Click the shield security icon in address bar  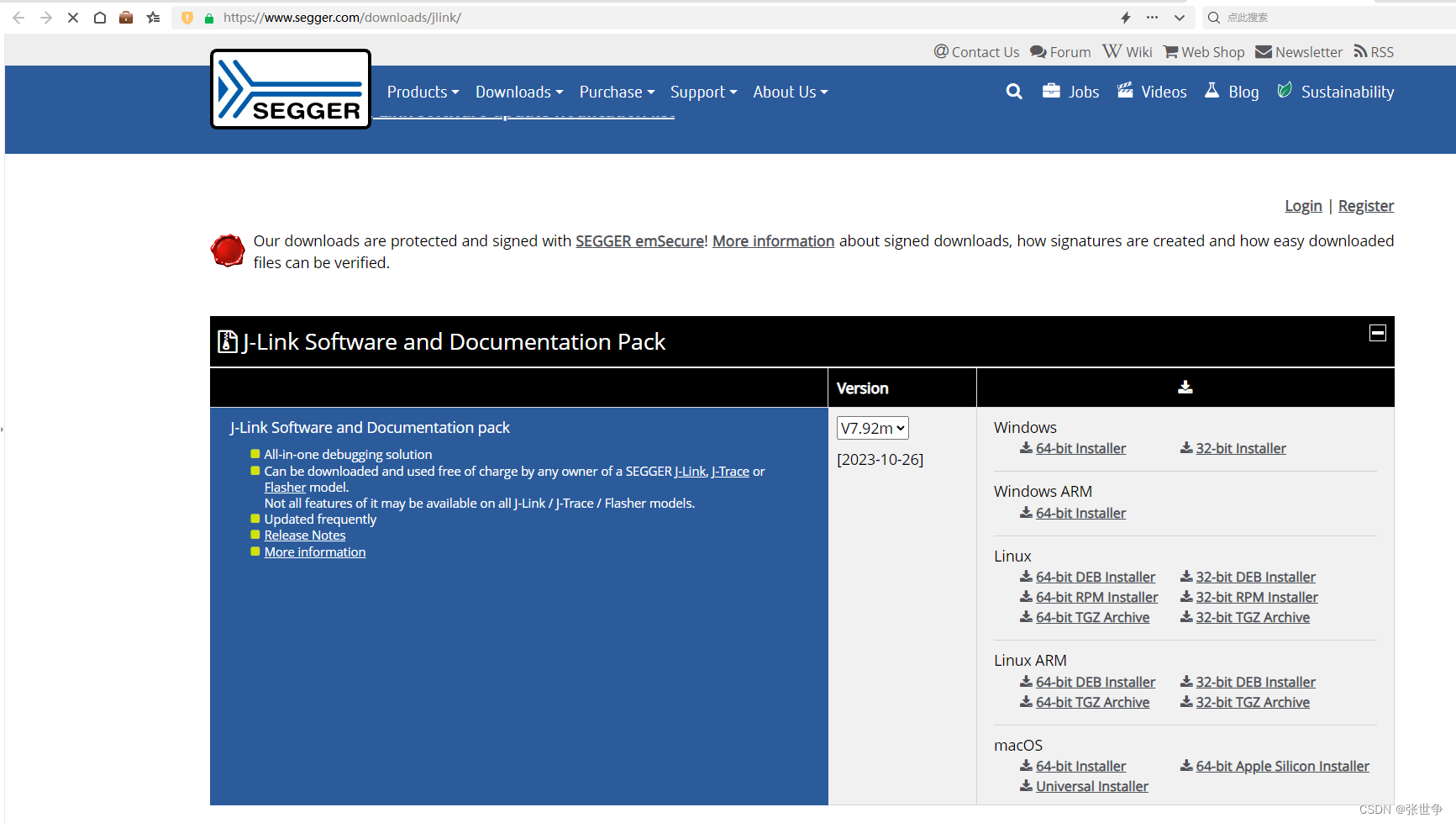point(187,18)
